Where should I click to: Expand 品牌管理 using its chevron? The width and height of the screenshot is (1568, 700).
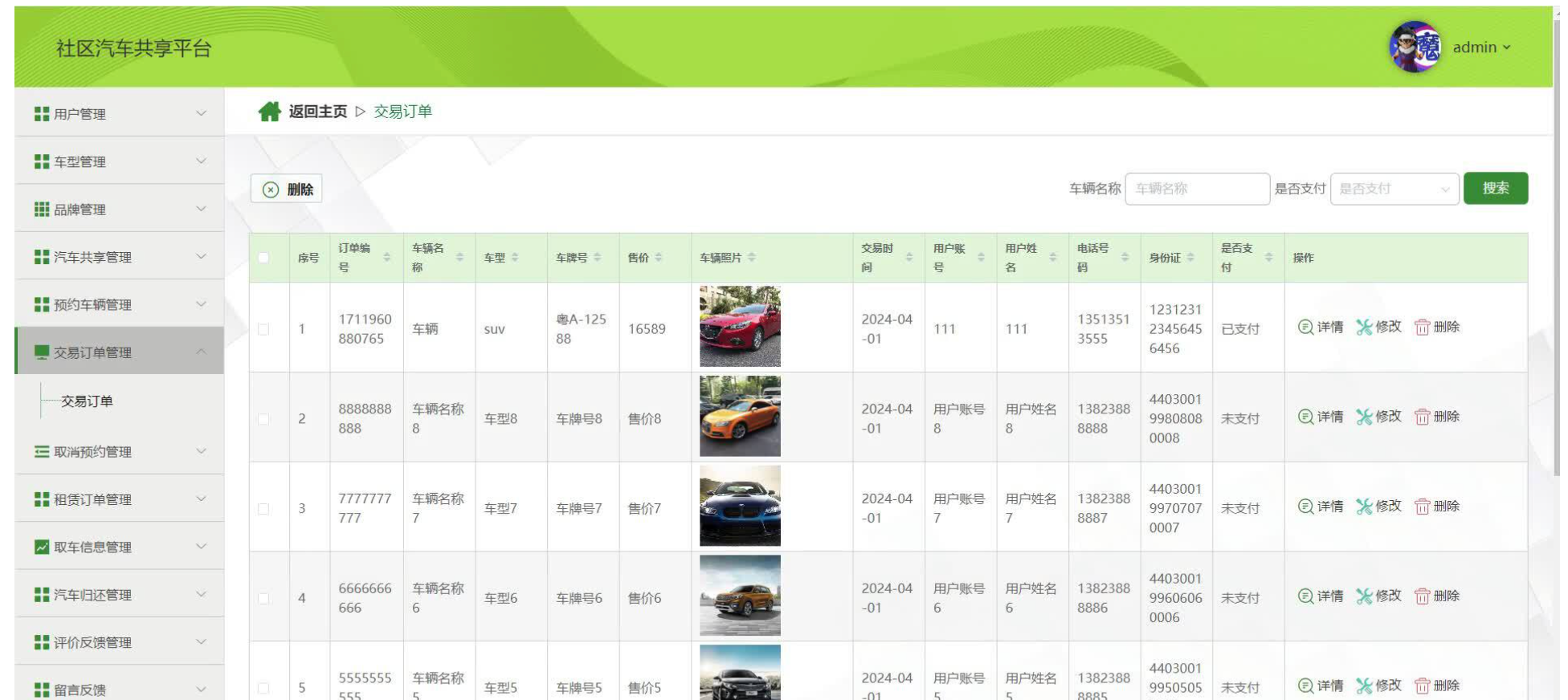201,209
